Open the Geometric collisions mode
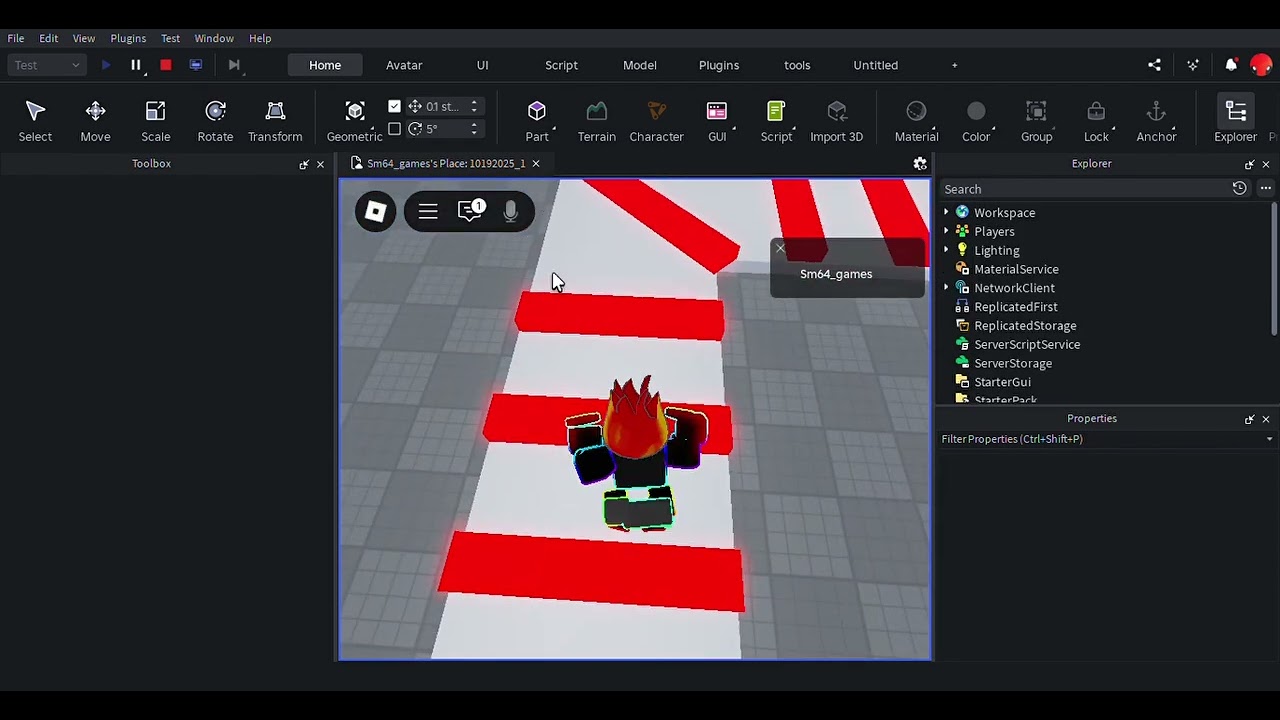 coord(355,120)
